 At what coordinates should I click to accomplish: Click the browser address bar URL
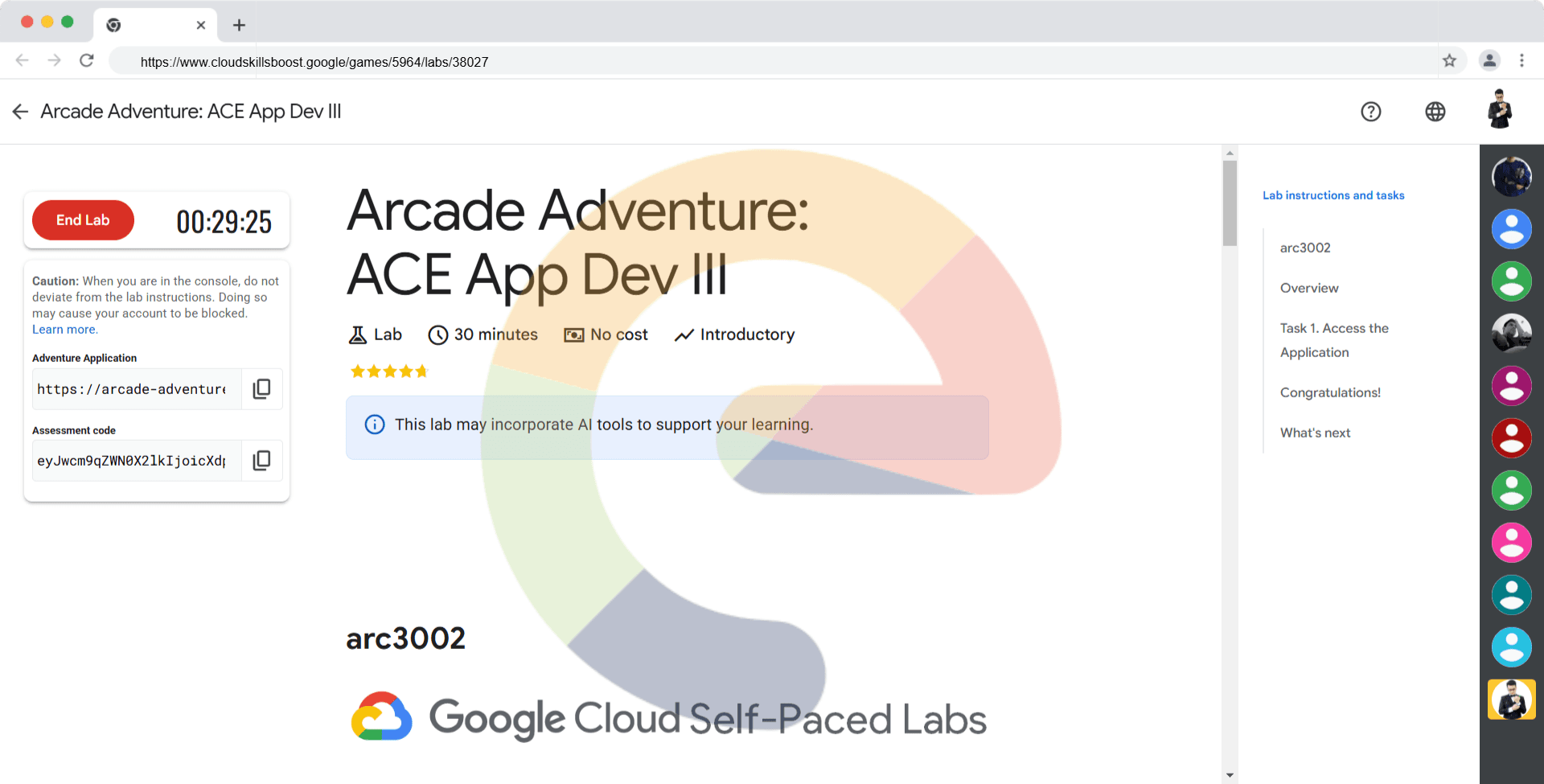point(314,62)
